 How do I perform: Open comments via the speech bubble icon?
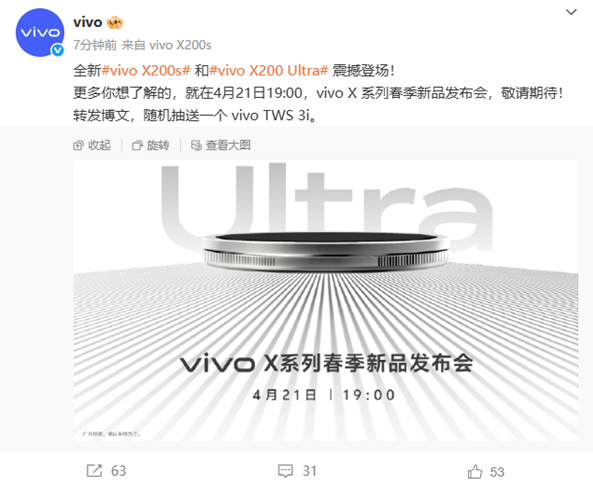pos(285,471)
